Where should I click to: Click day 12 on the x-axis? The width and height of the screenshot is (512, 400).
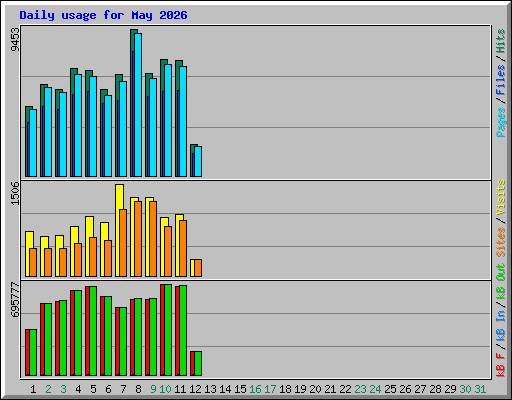tap(195, 389)
